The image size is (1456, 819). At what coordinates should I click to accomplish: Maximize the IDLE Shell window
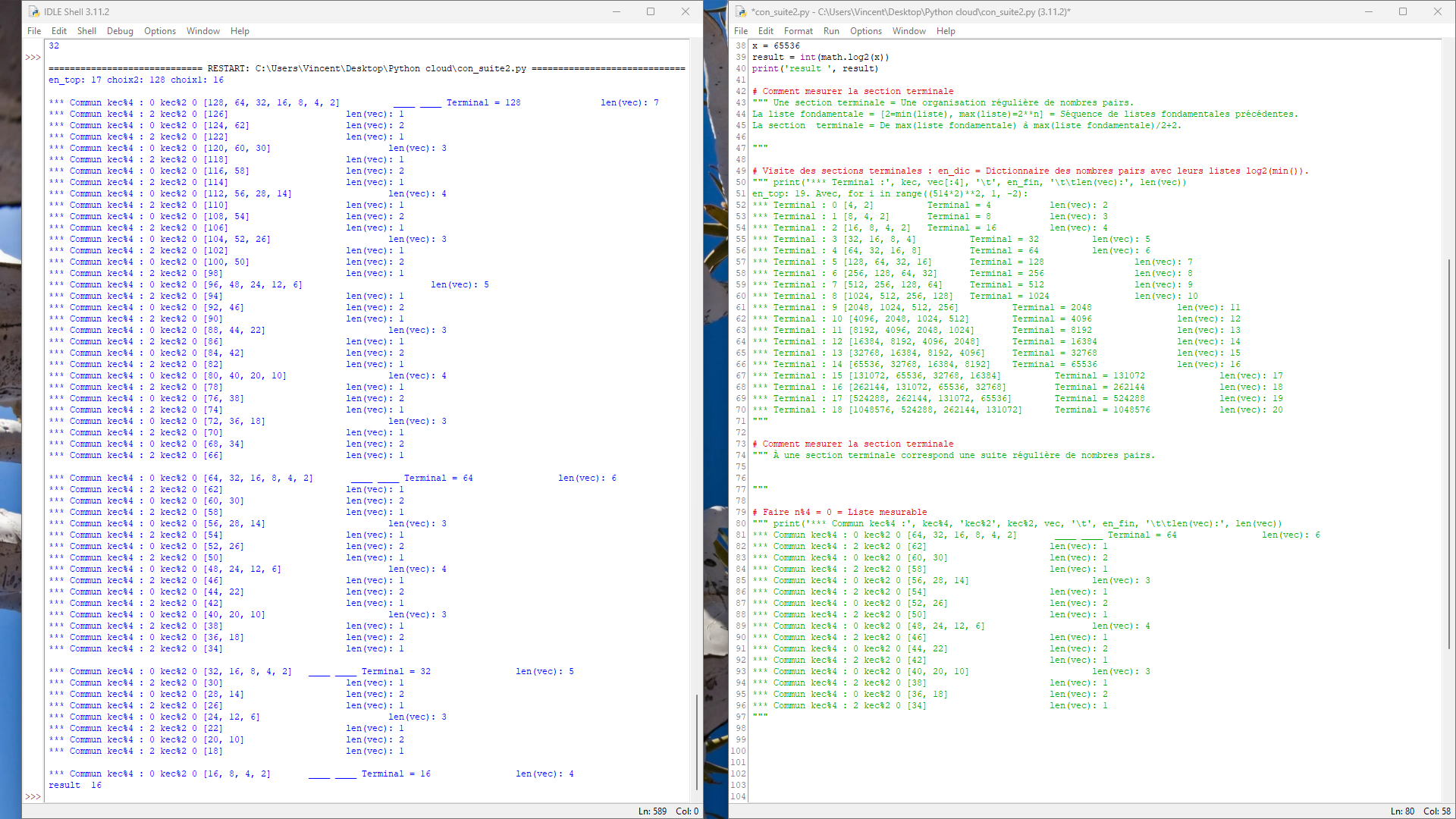click(x=651, y=11)
